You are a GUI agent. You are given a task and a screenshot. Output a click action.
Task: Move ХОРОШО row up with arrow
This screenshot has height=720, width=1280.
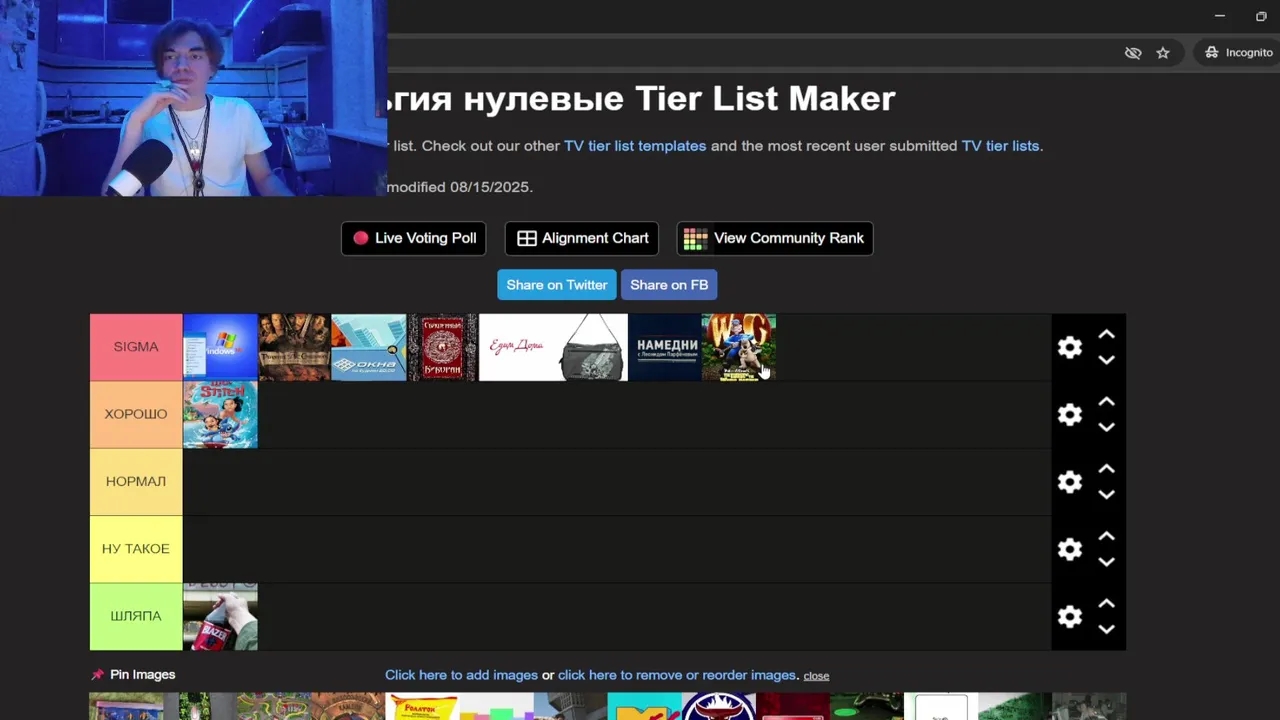pyautogui.click(x=1106, y=401)
